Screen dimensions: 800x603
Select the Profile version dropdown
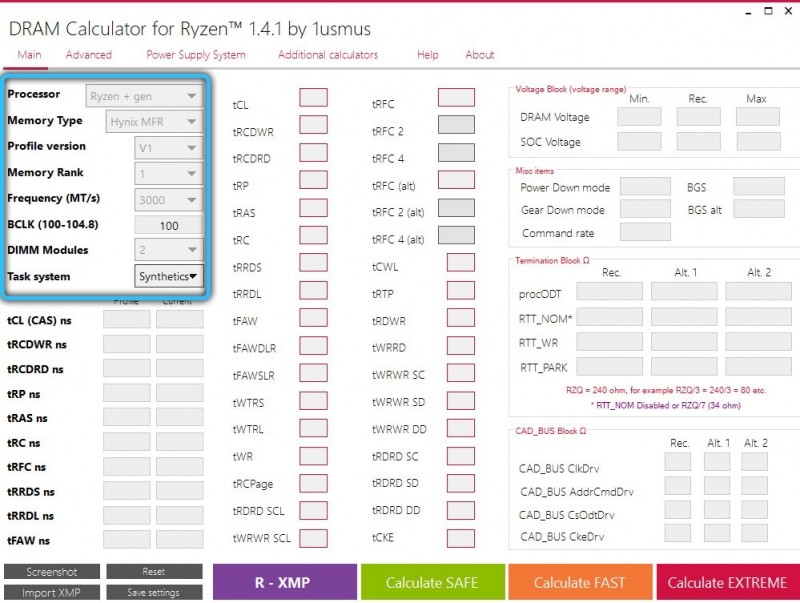point(168,148)
